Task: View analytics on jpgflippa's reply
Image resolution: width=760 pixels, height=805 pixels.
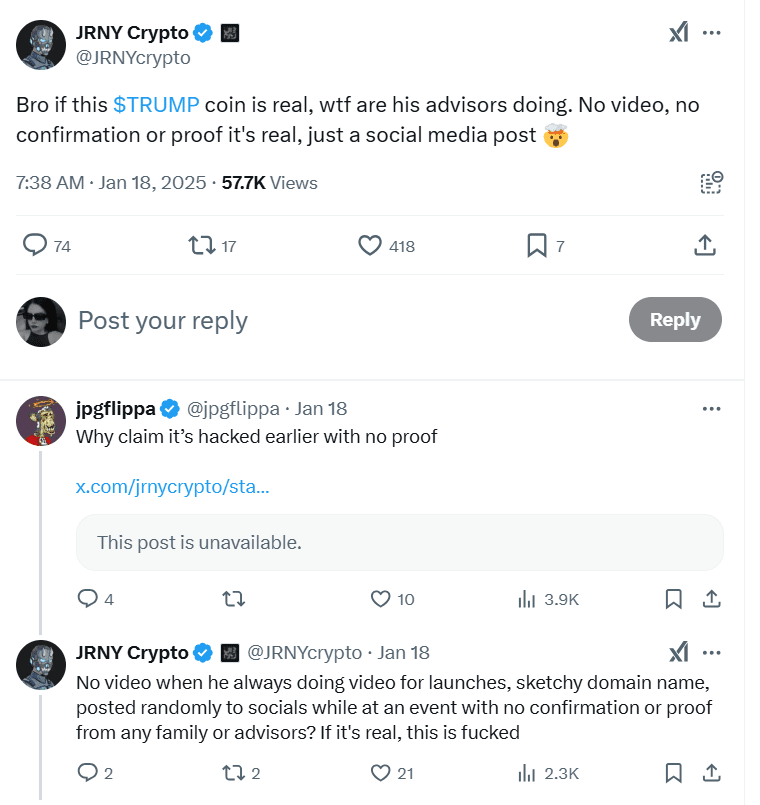Action: 527,599
